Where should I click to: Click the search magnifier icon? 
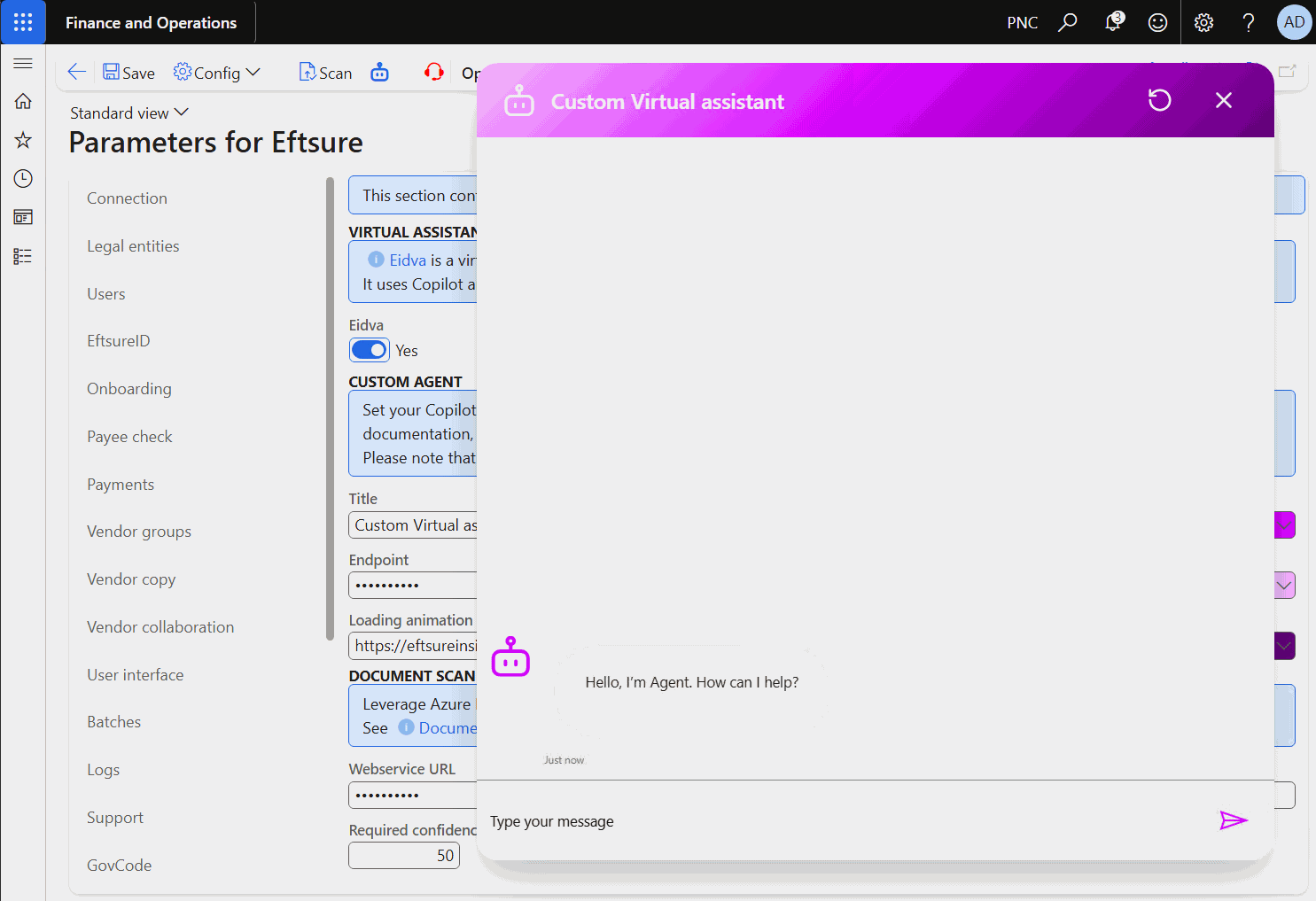pyautogui.click(x=1068, y=22)
